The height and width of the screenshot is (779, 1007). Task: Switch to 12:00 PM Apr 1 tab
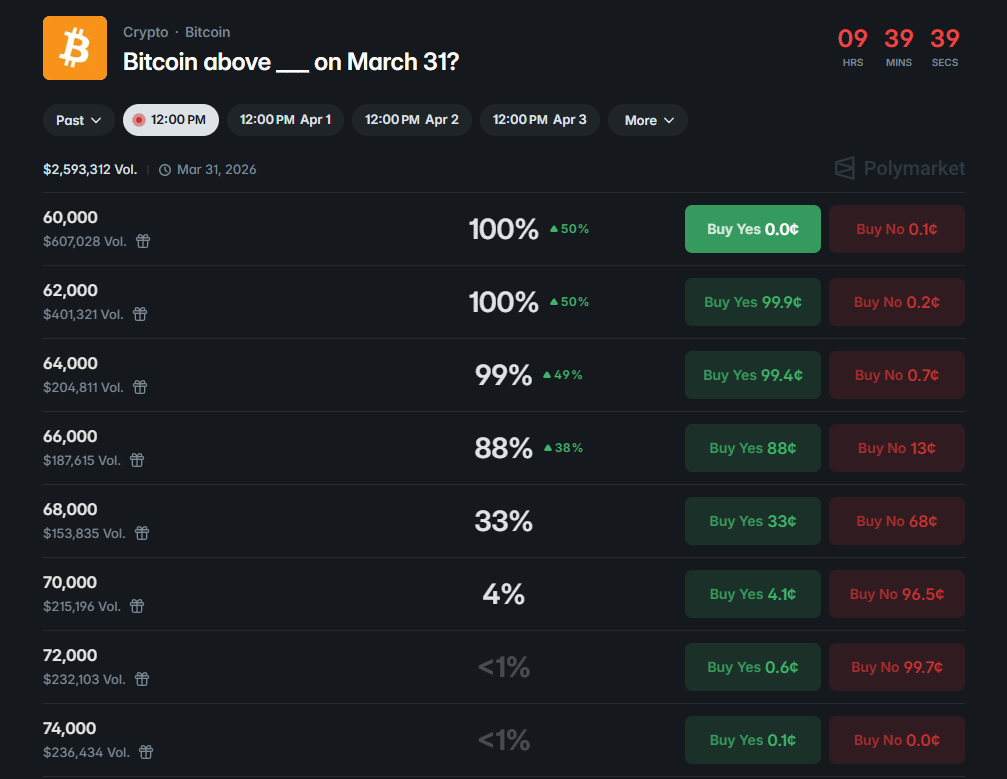(x=285, y=120)
